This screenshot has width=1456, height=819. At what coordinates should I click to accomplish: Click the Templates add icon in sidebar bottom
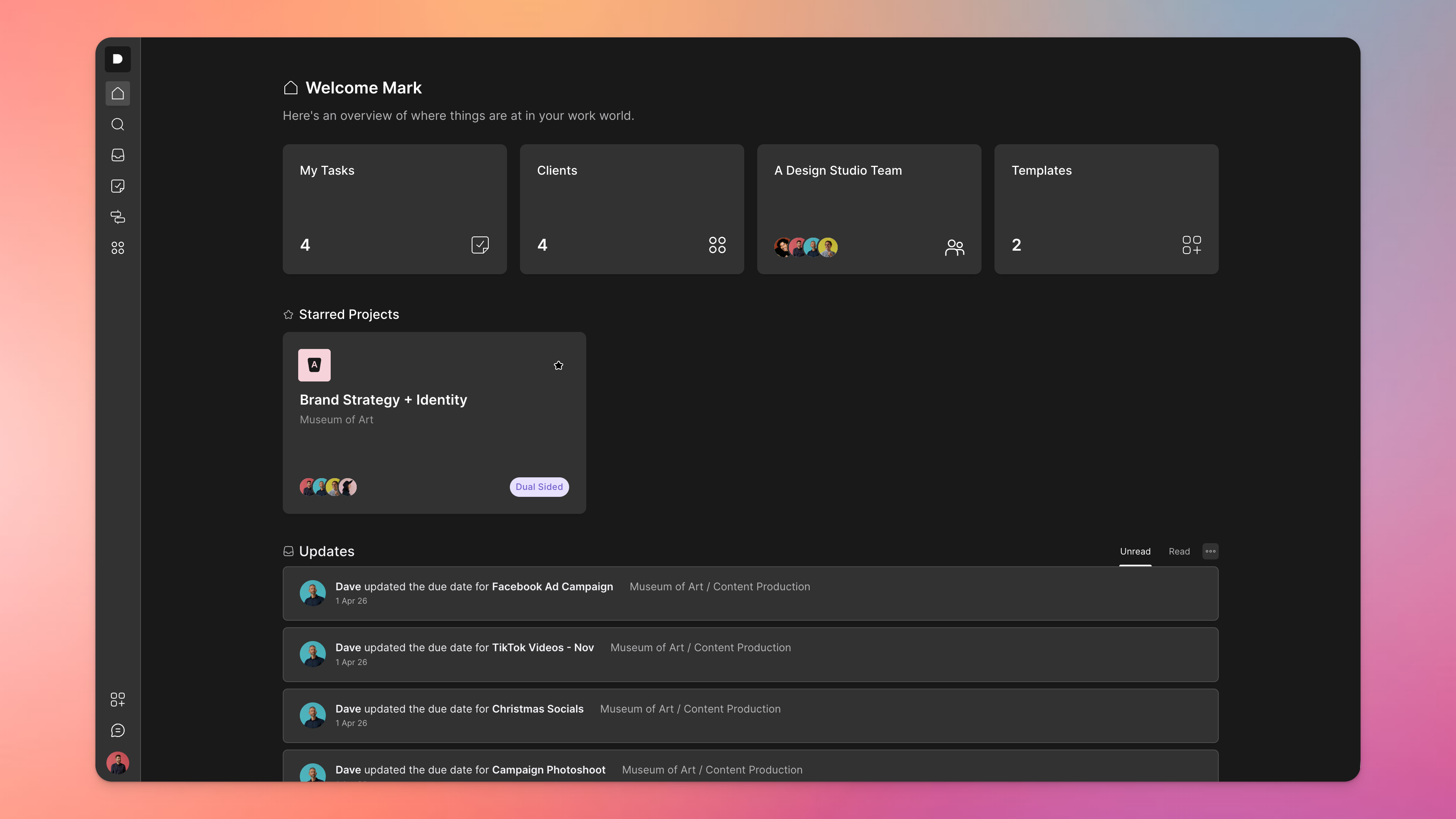point(117,700)
